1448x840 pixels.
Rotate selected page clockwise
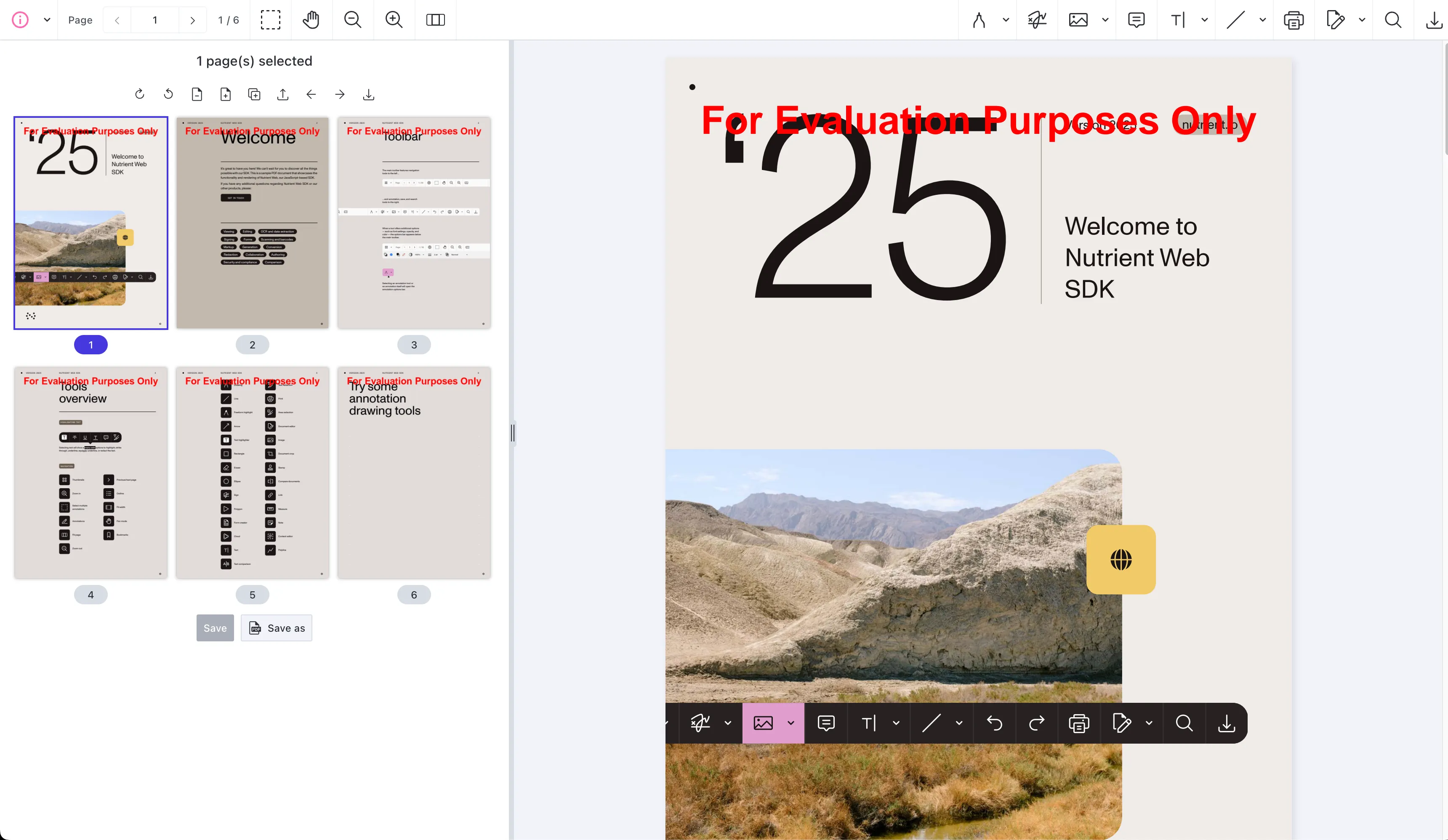140,94
